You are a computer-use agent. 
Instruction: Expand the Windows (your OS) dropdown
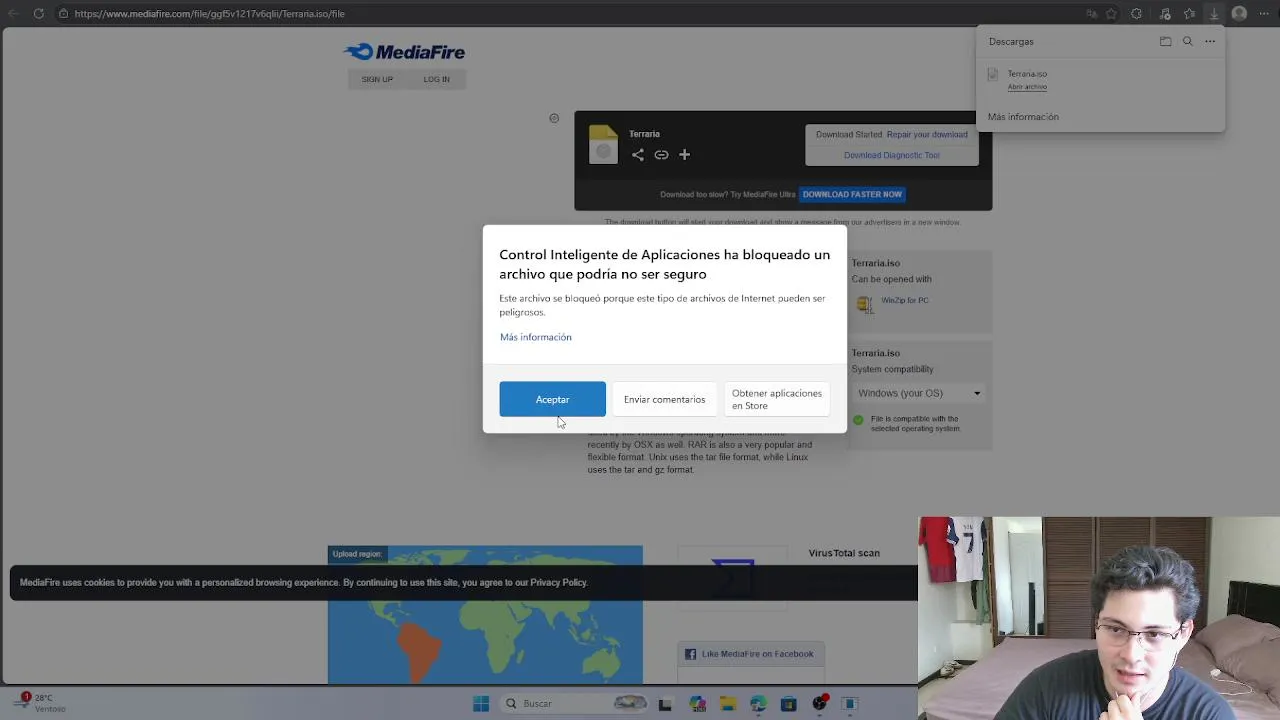click(x=918, y=393)
